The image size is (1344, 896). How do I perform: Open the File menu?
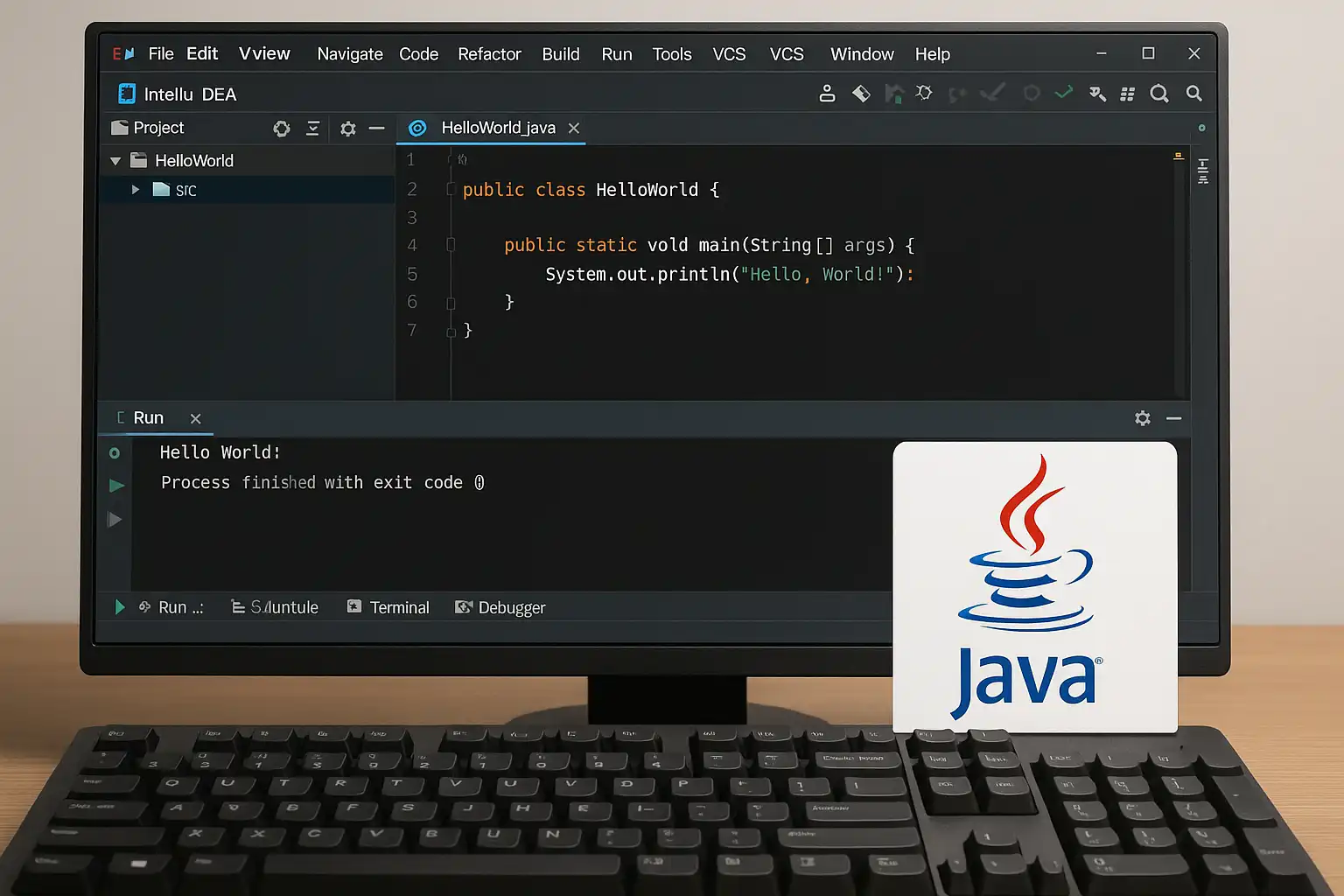[161, 53]
